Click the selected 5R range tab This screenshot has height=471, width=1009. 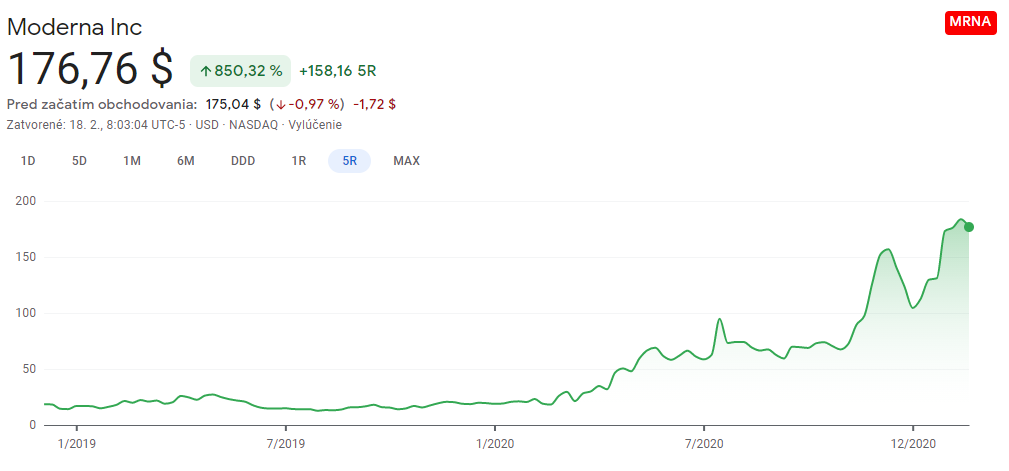tap(349, 161)
